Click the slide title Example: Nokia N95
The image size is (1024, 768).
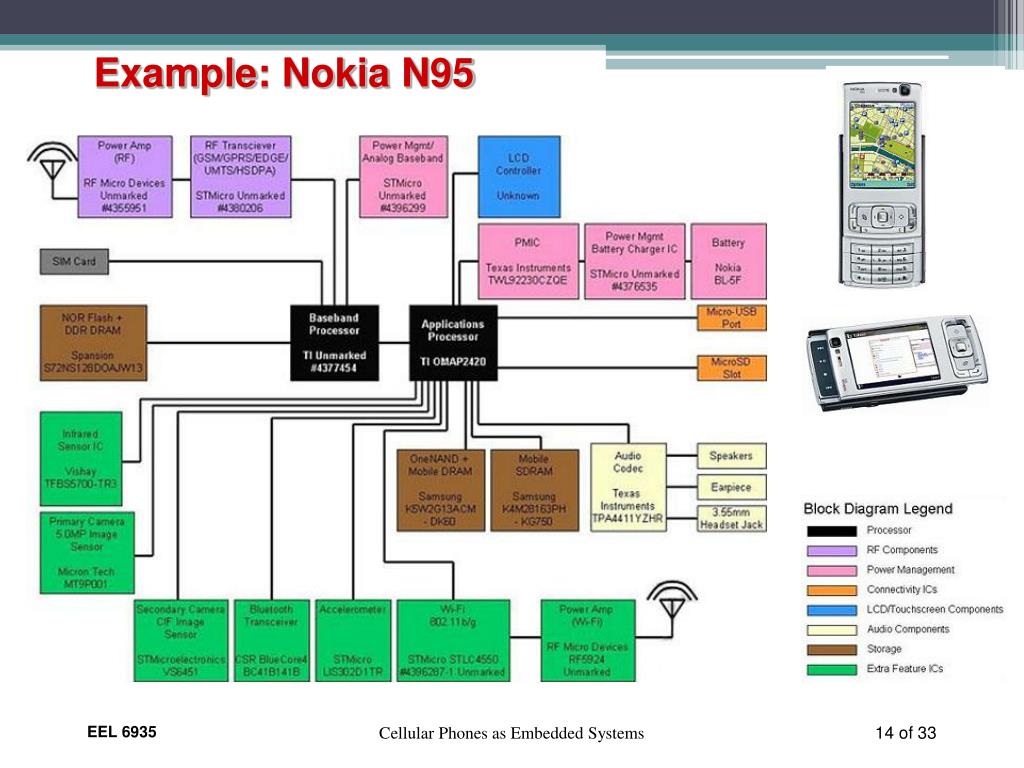point(285,74)
